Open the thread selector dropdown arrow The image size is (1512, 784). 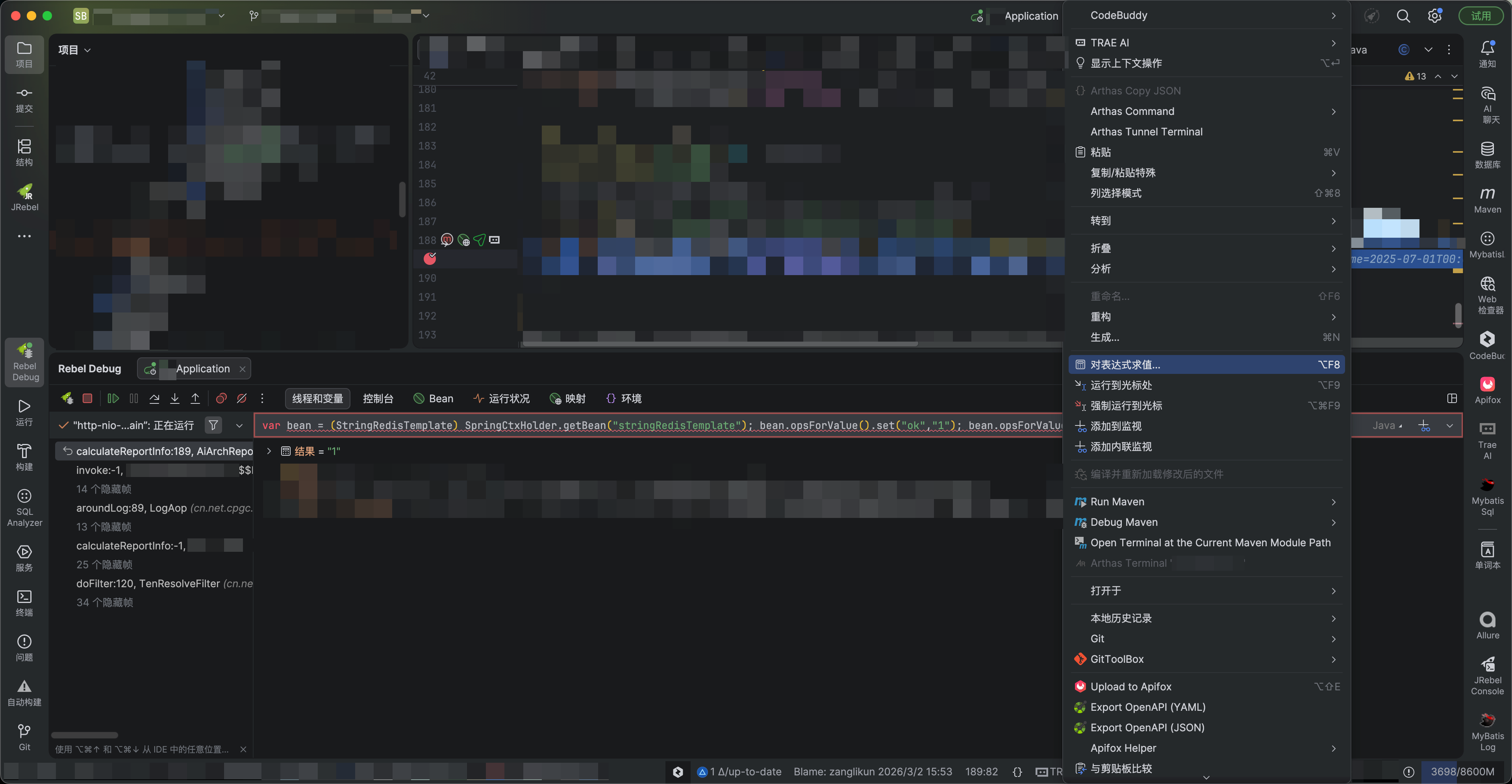click(x=239, y=425)
